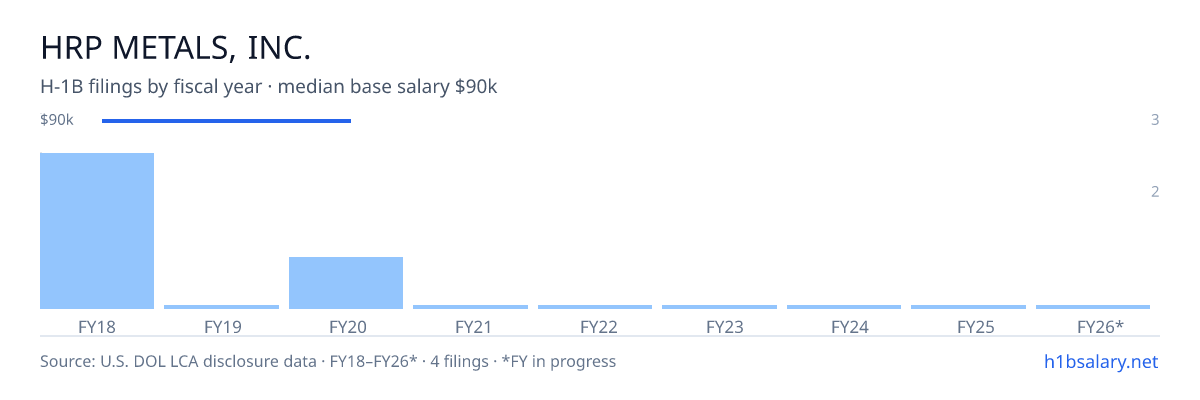Click the FY18 filings bar
This screenshot has width=1200, height=400.
tap(97, 231)
